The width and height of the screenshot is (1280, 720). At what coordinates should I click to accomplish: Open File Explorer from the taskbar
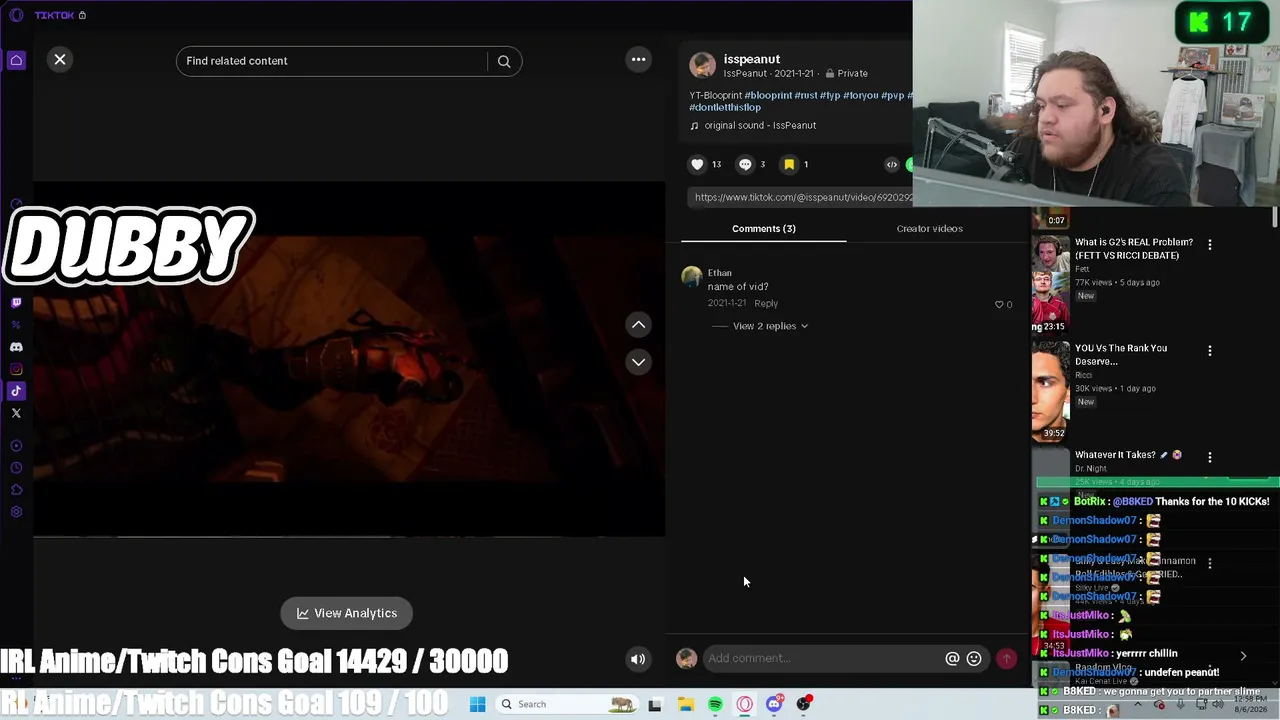point(686,704)
